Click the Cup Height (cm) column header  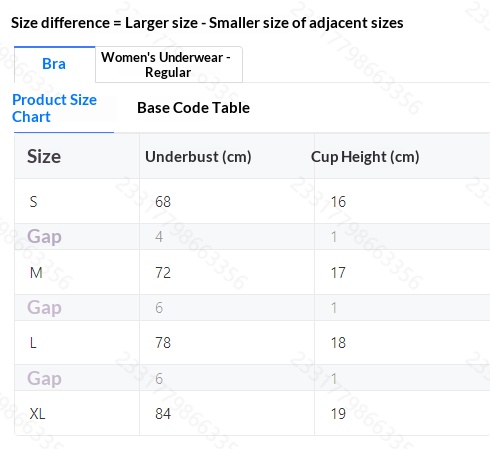coord(365,157)
